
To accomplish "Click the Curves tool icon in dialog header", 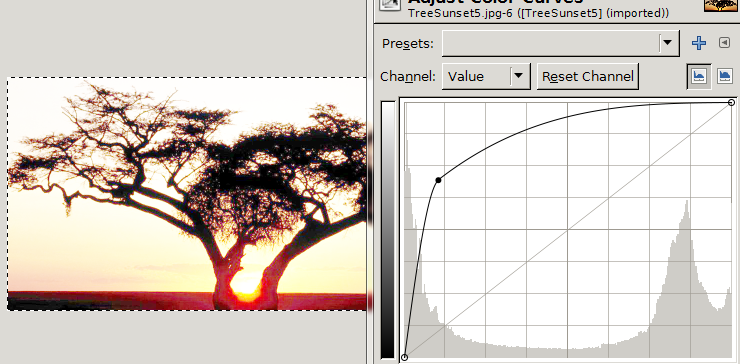I will click(389, 4).
